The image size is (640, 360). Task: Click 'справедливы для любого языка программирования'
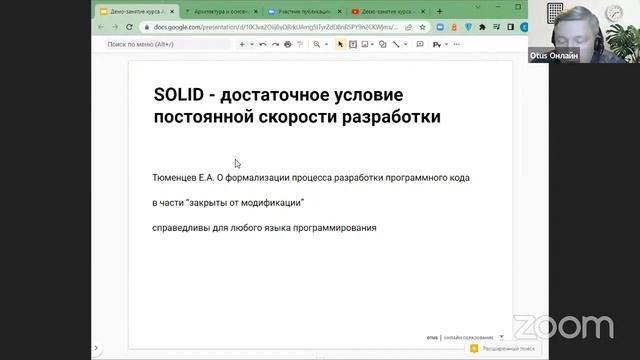tap(264, 228)
